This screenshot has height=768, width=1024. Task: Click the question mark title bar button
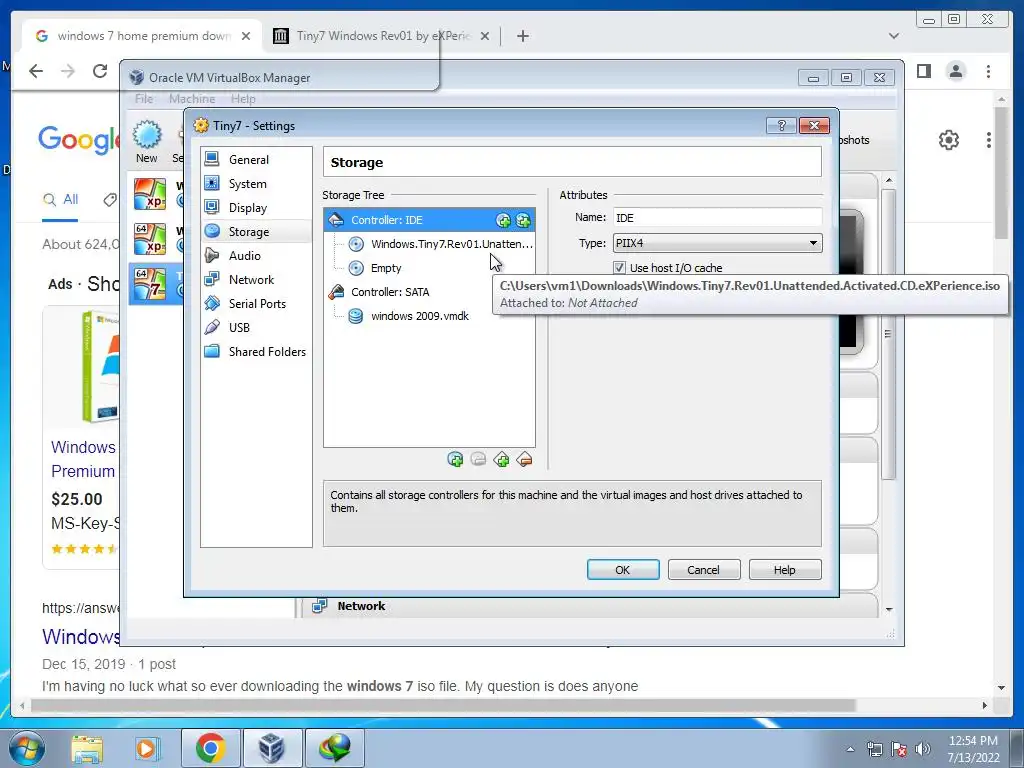tap(781, 125)
